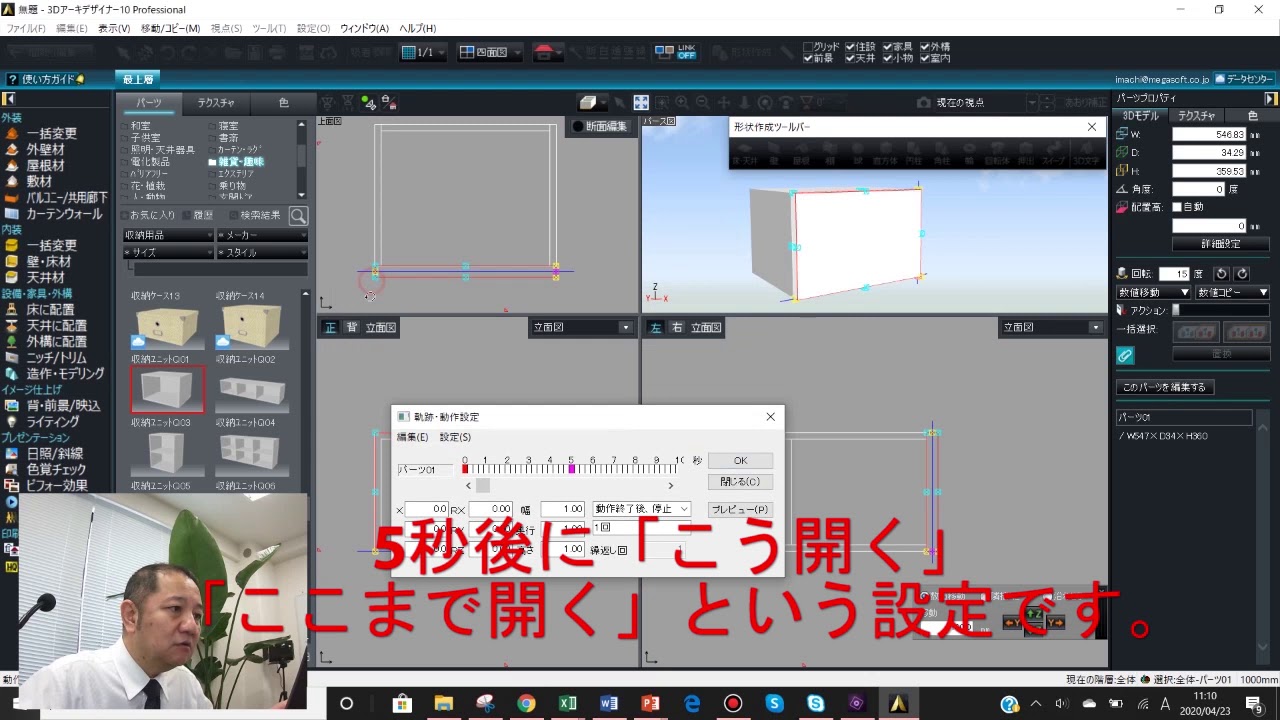Toggle the 住設 checkbox
This screenshot has width=1280, height=720.
pos(850,47)
